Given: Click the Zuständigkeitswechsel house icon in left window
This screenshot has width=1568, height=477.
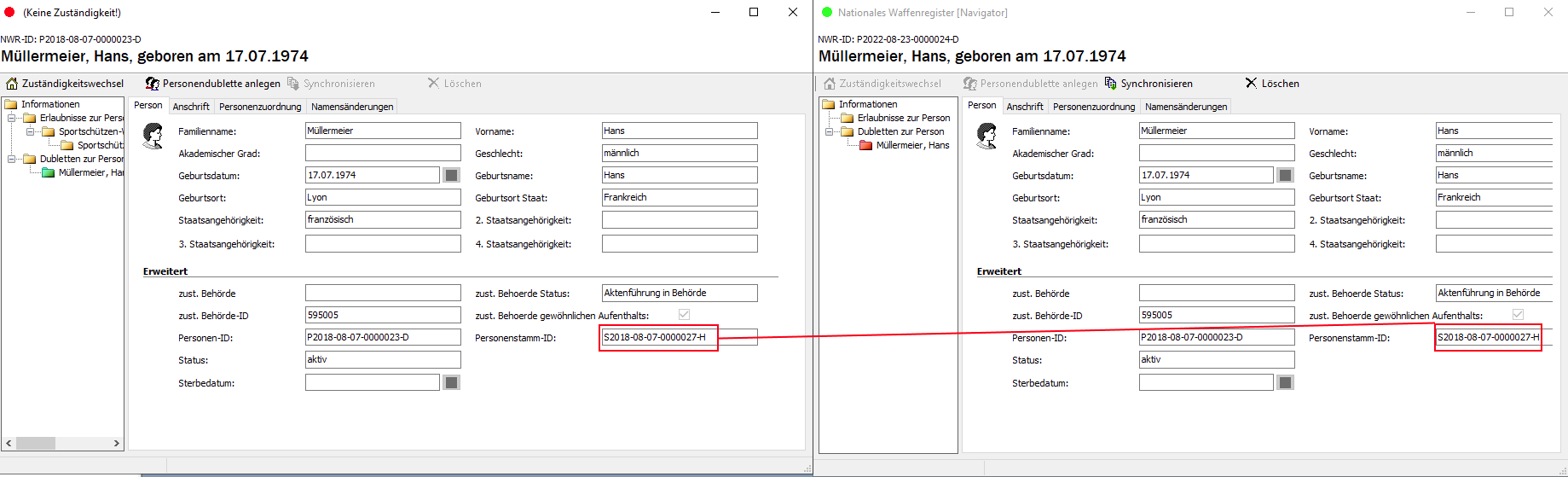Looking at the screenshot, I should (x=12, y=84).
